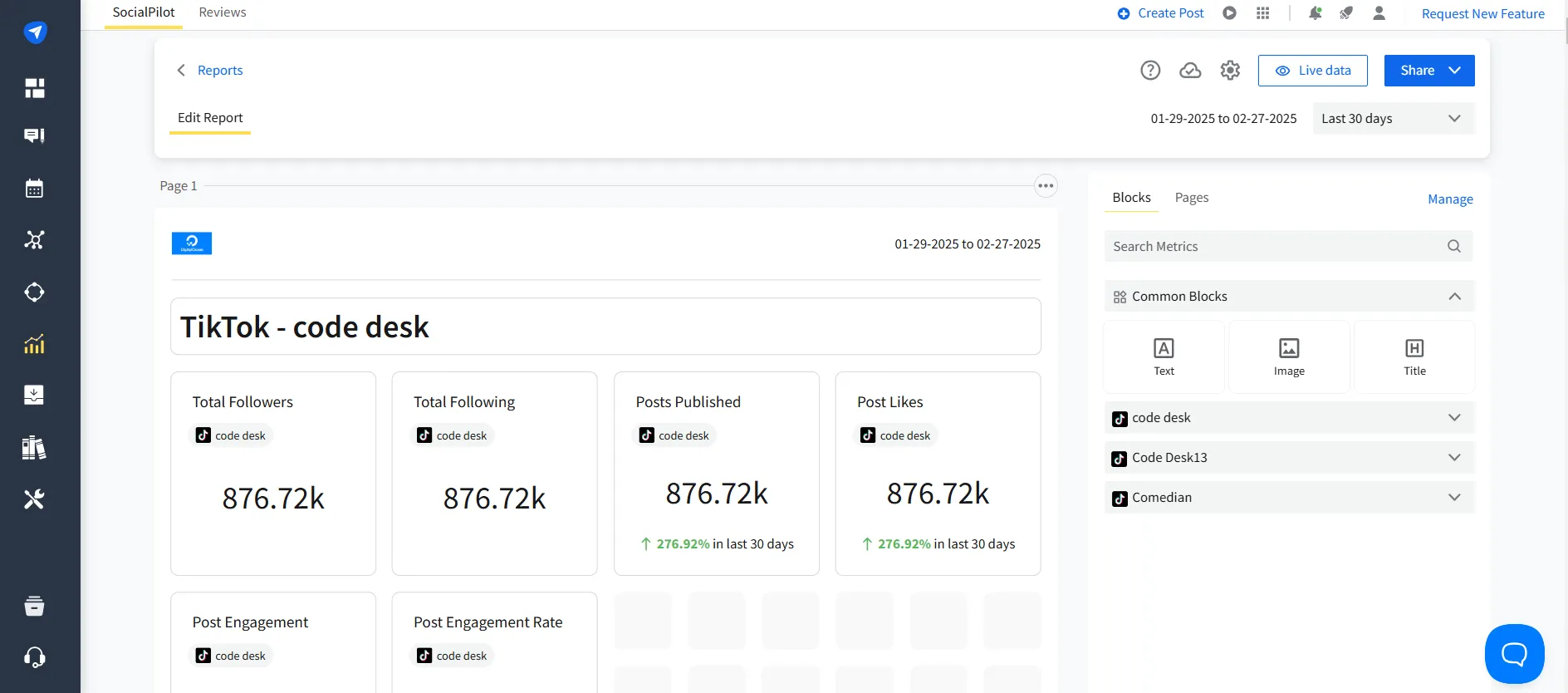
Task: Expand the Comedian account section
Action: [x=1289, y=498]
